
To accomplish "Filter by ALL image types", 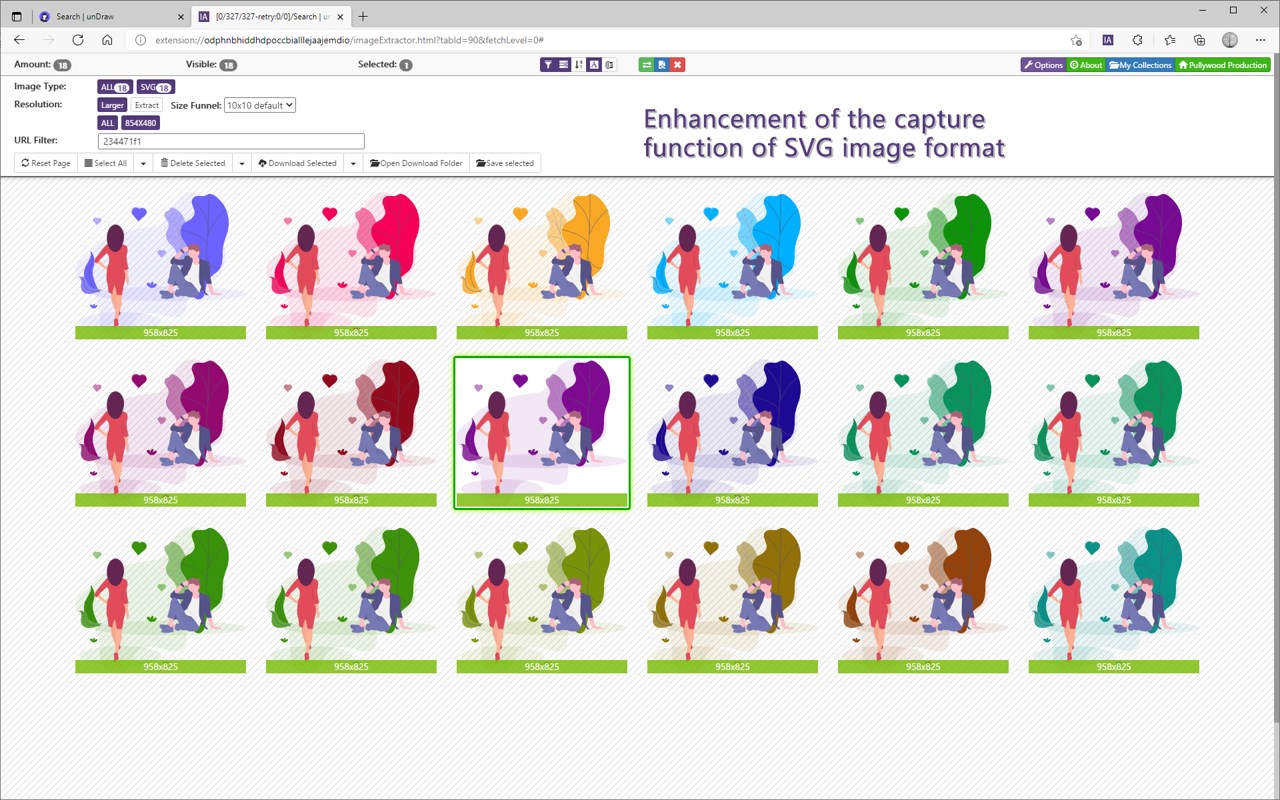I will pos(114,87).
